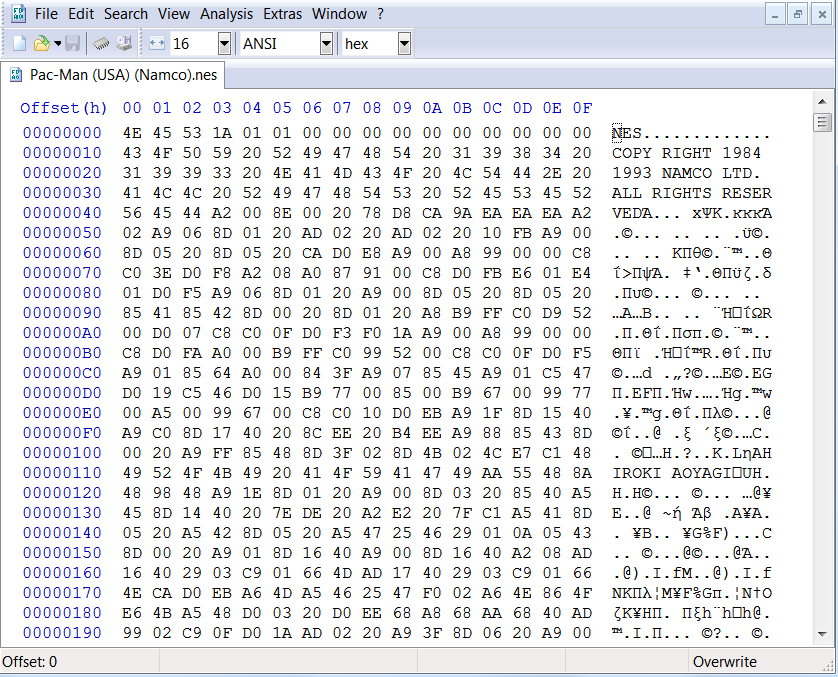This screenshot has width=838, height=677.
Task: Click hex byte 3F in row 00000190
Action: point(432,633)
